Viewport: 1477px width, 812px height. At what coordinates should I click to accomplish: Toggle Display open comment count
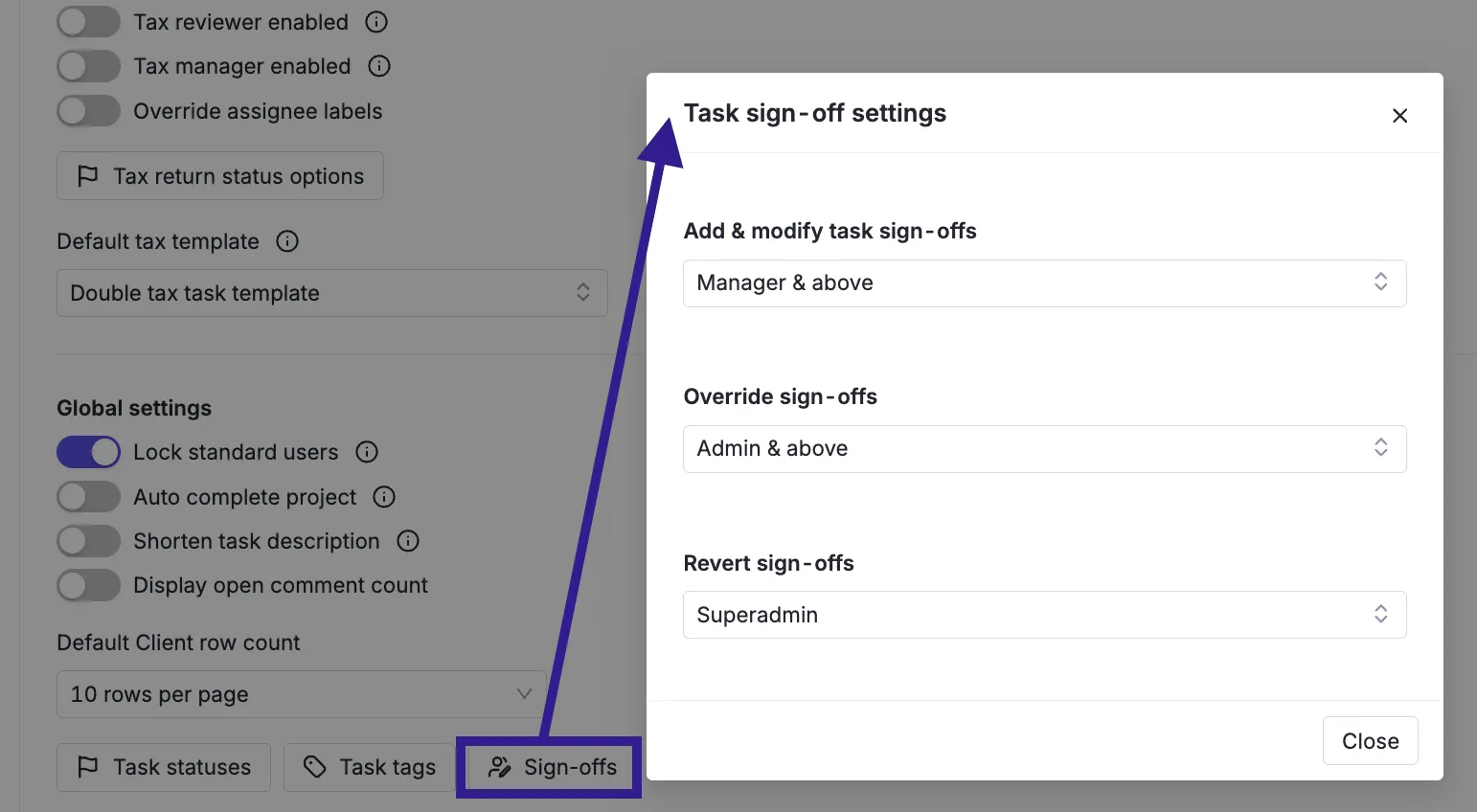pyautogui.click(x=88, y=585)
